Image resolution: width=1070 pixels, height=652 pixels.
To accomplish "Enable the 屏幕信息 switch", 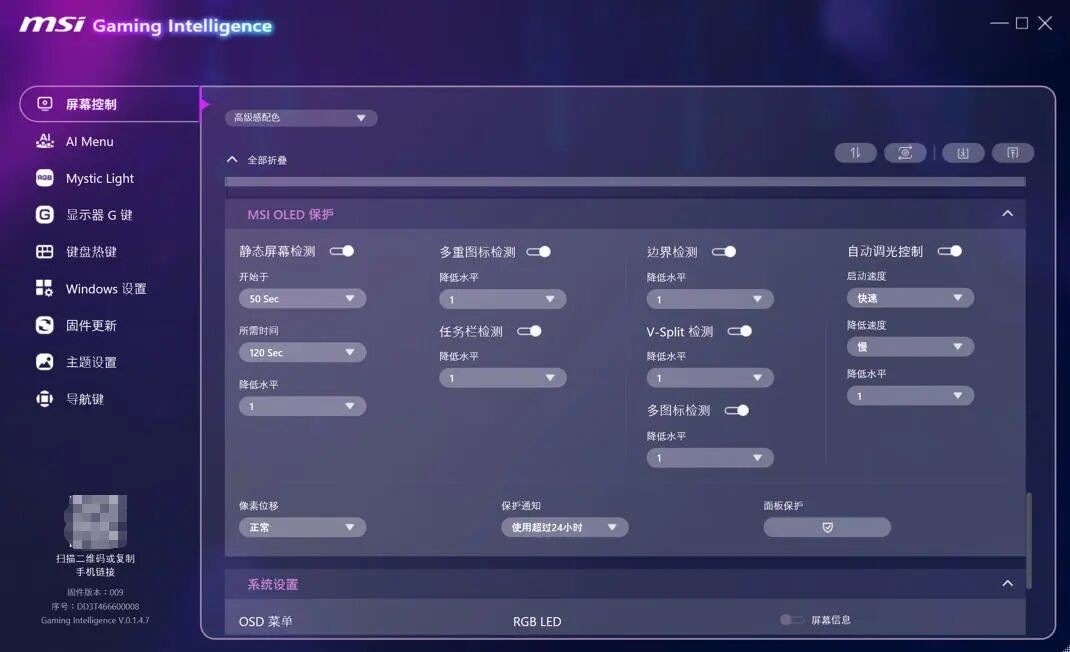I will 792,620.
